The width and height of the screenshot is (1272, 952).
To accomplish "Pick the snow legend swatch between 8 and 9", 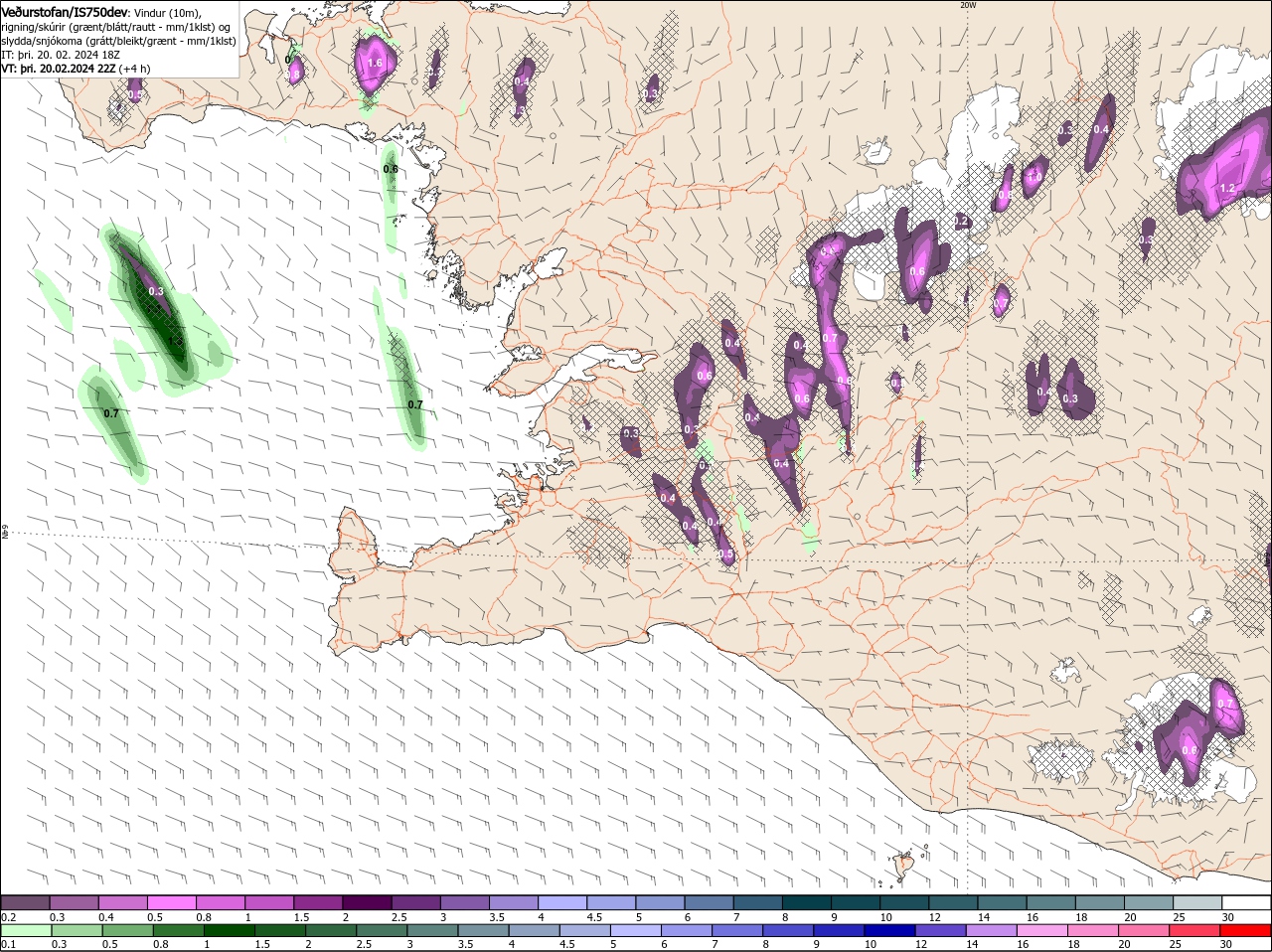I will 807,903.
